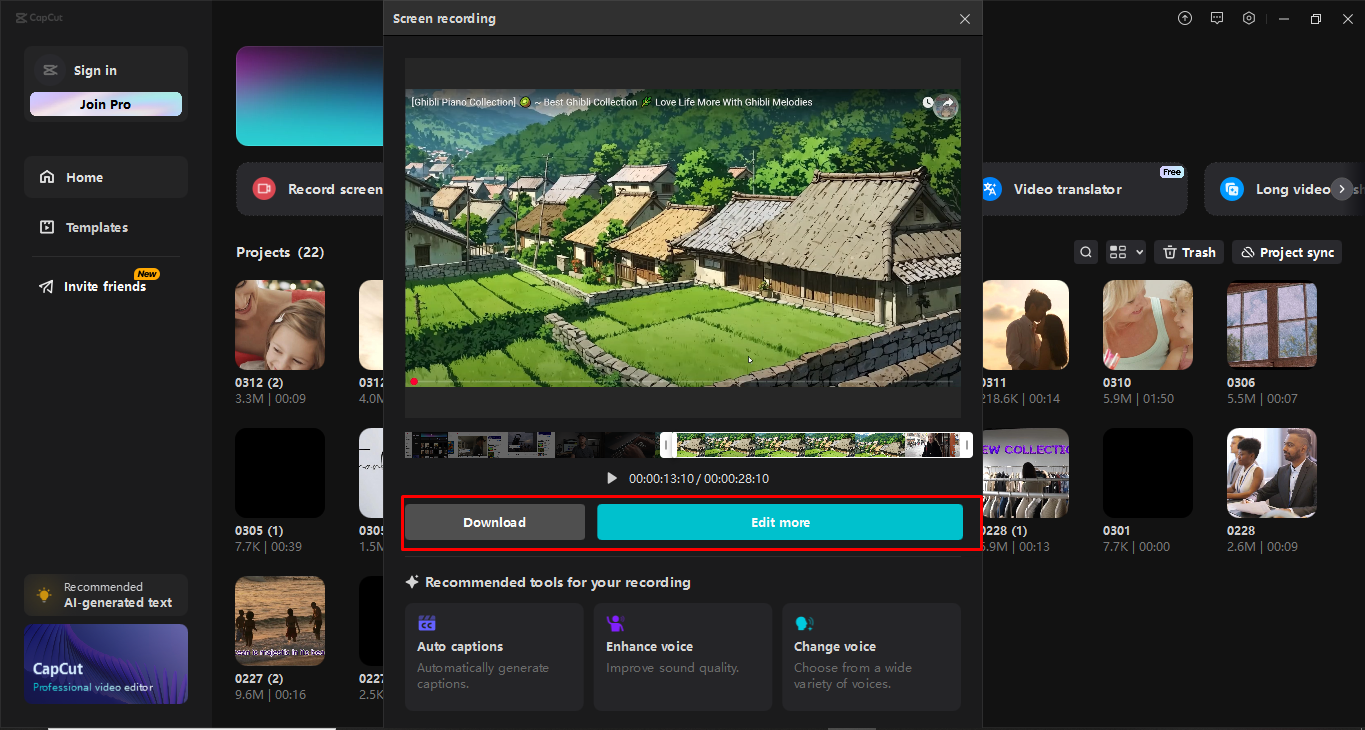
Task: Open project 0310 thumbnail
Action: pos(1147,324)
